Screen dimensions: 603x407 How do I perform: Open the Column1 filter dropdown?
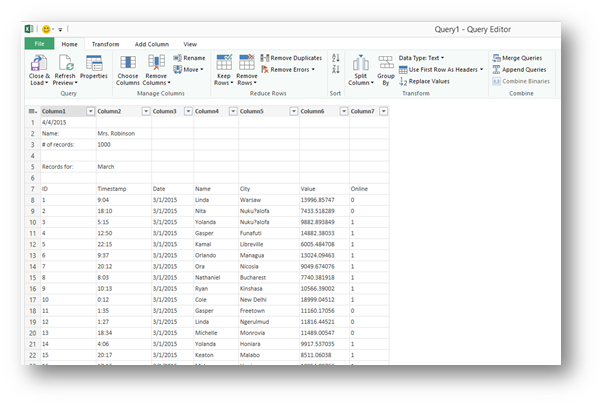tap(90, 111)
